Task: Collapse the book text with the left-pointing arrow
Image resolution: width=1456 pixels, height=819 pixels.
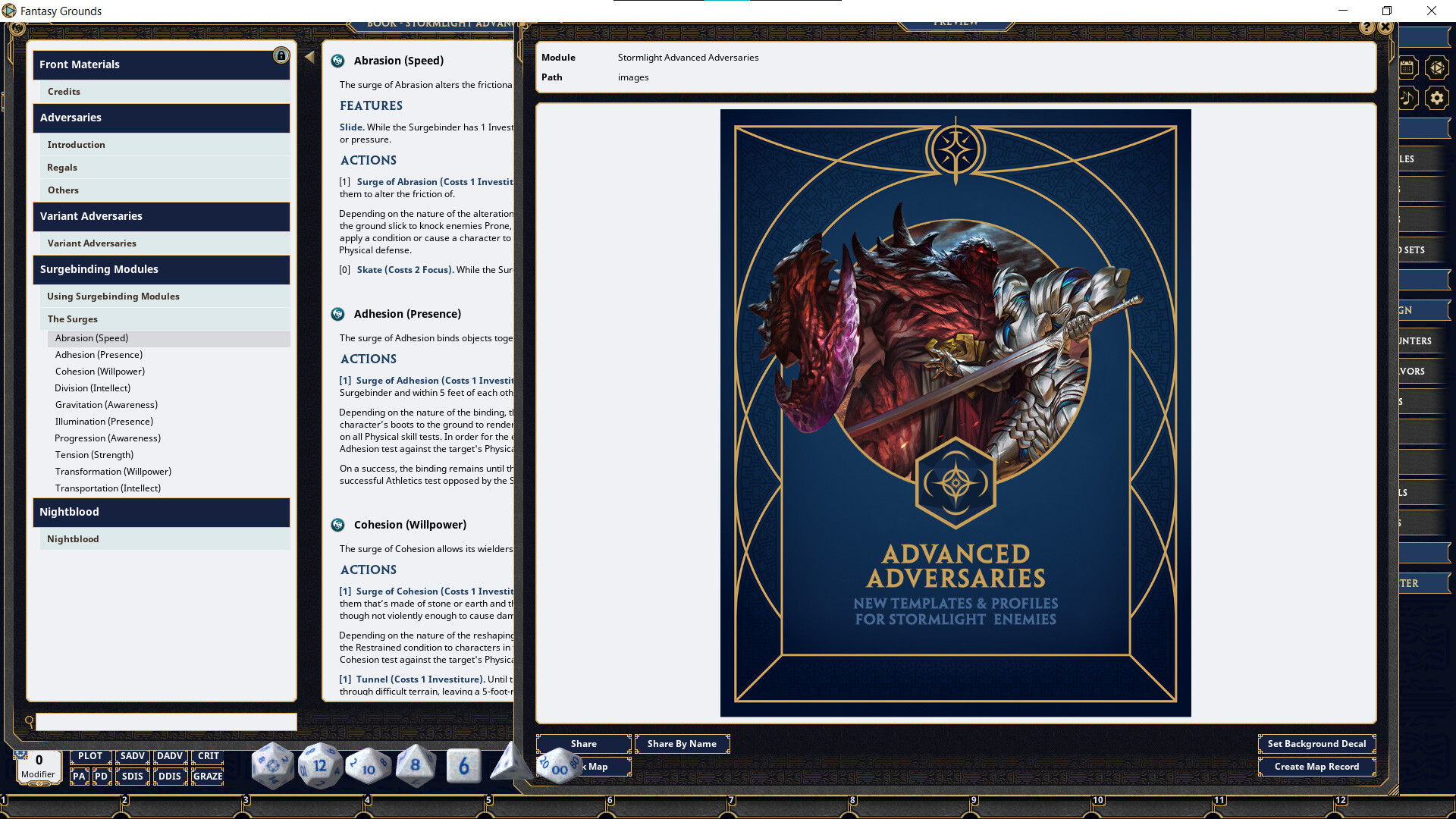Action: pyautogui.click(x=309, y=56)
